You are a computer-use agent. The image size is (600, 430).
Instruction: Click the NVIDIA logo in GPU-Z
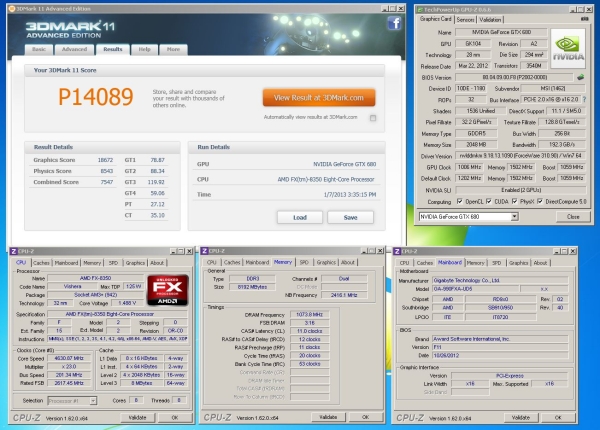(568, 49)
